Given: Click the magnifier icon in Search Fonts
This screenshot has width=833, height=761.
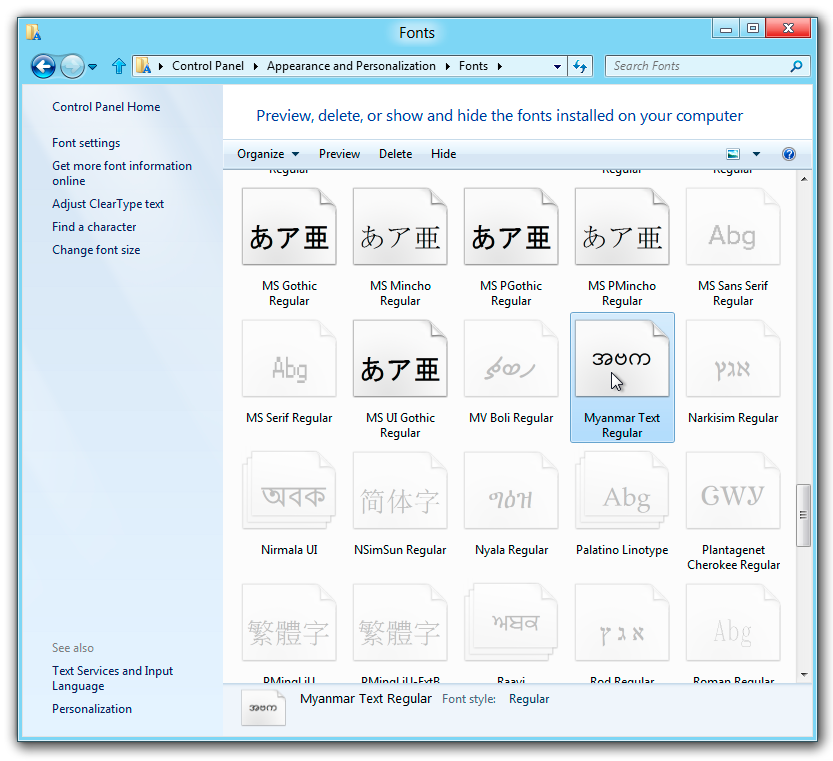Looking at the screenshot, I should 796,66.
